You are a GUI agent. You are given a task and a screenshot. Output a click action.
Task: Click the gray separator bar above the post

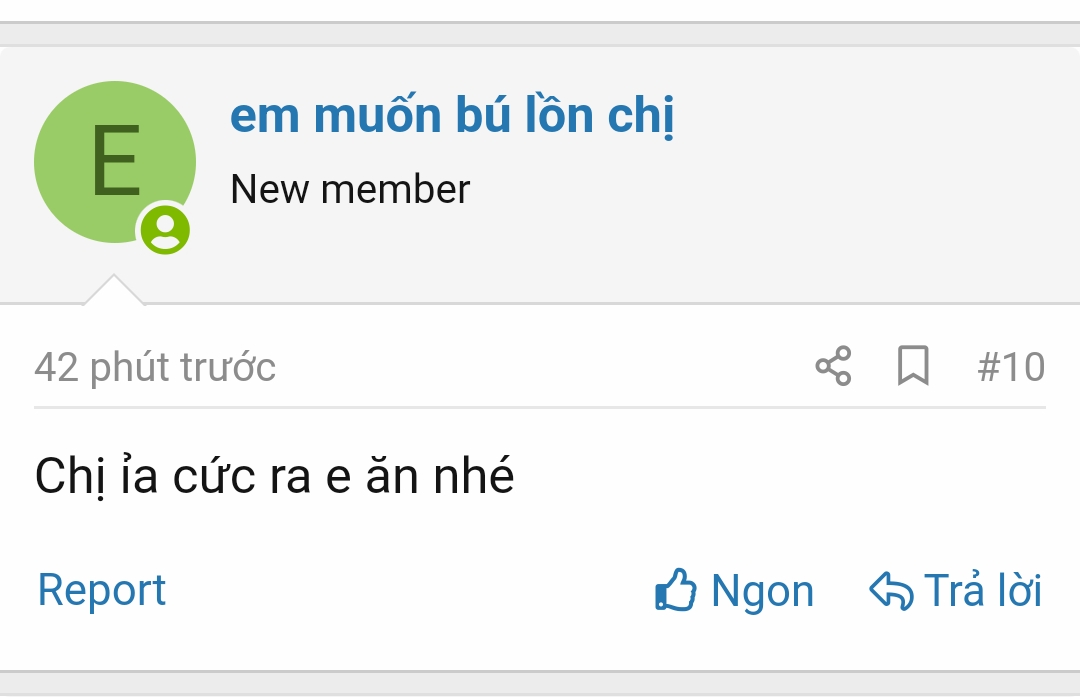point(540,34)
